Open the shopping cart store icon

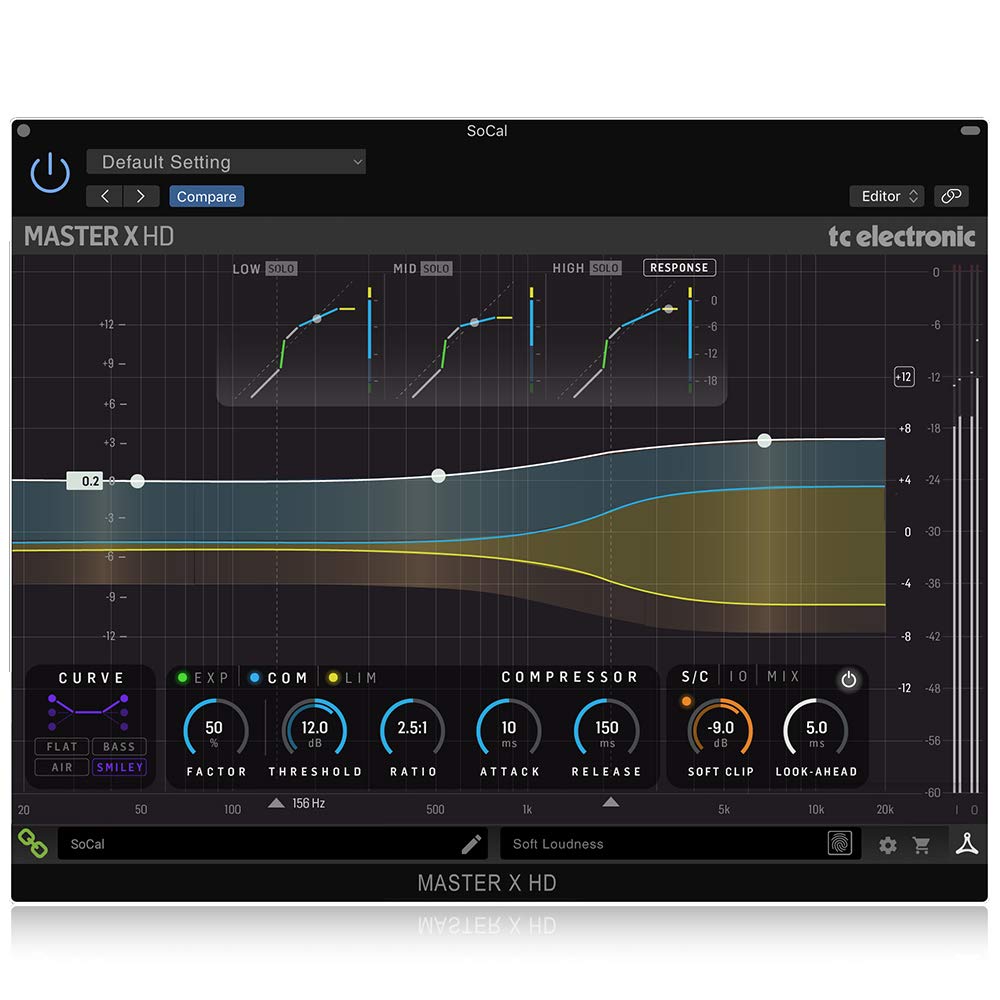[x=921, y=846]
